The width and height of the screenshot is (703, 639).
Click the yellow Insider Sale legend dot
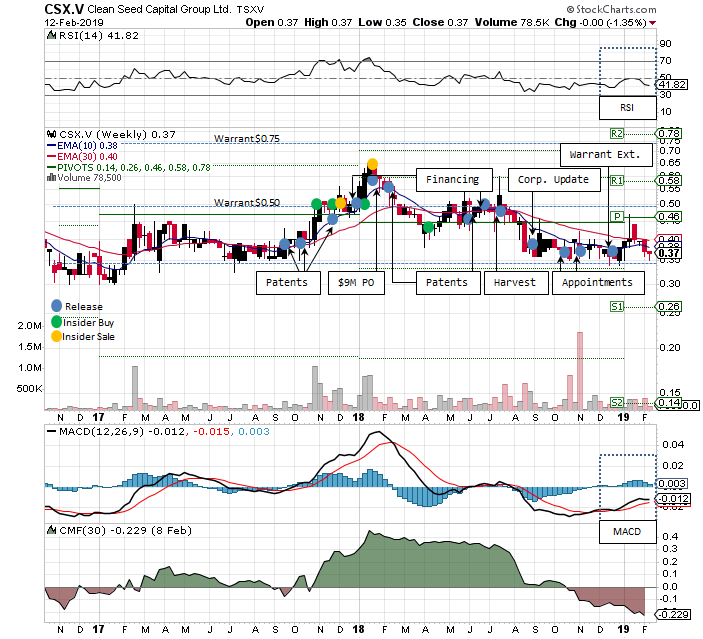click(56, 336)
